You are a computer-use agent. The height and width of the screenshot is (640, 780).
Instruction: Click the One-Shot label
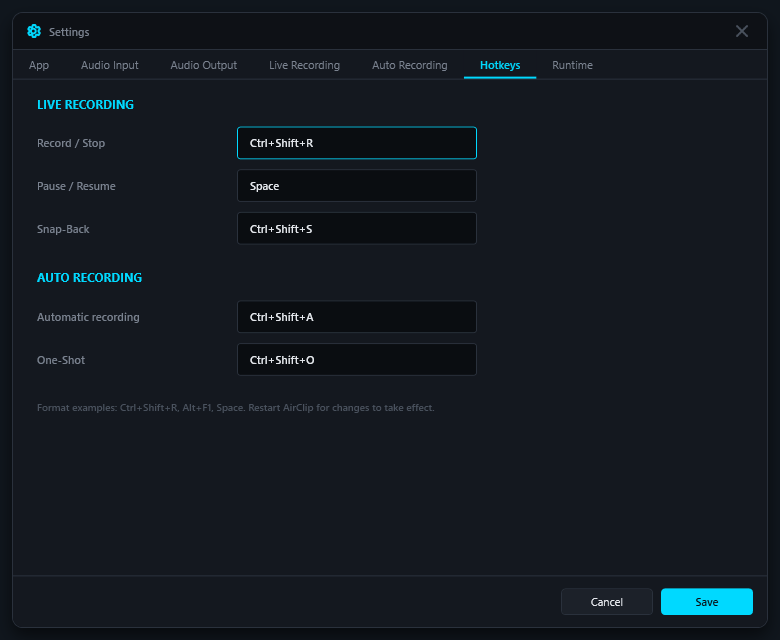coord(61,360)
